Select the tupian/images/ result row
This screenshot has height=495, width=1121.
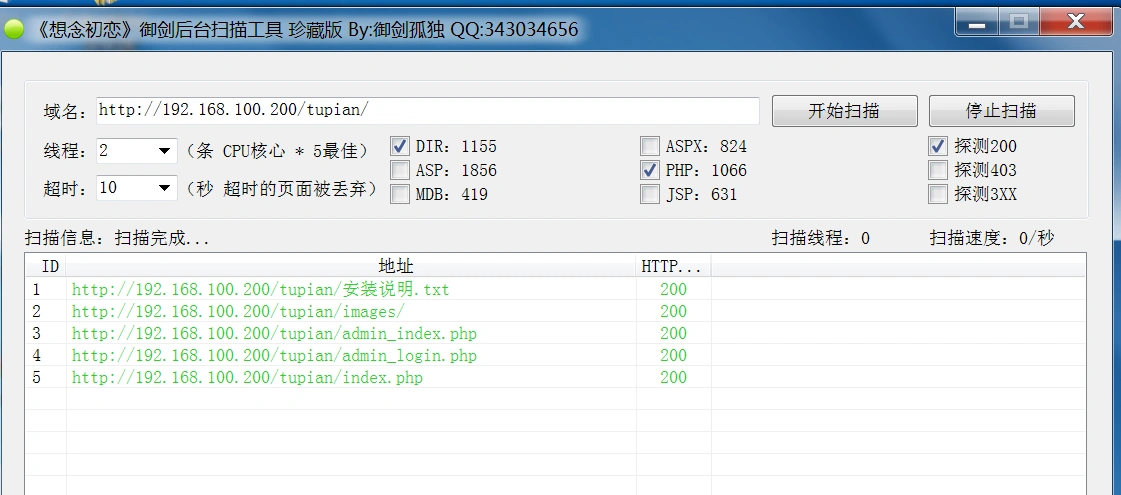555,311
